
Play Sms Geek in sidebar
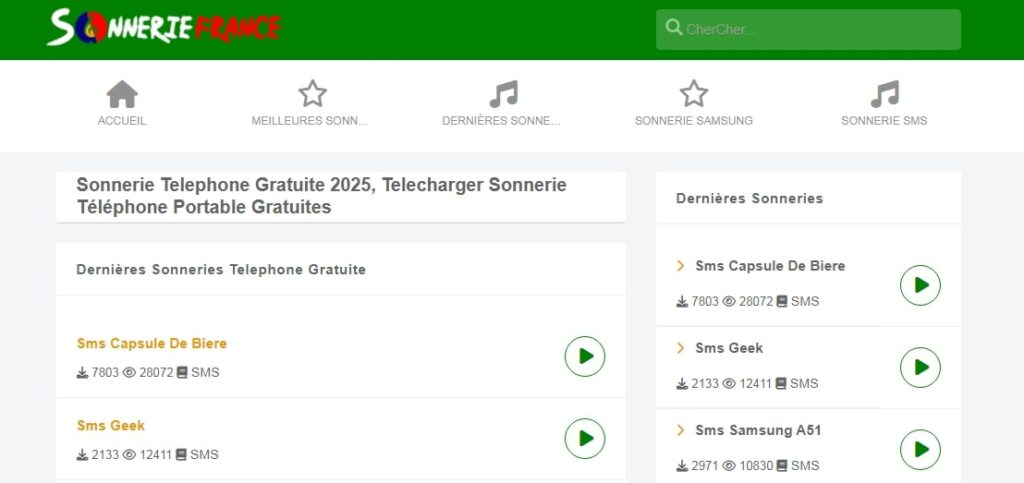tap(920, 367)
